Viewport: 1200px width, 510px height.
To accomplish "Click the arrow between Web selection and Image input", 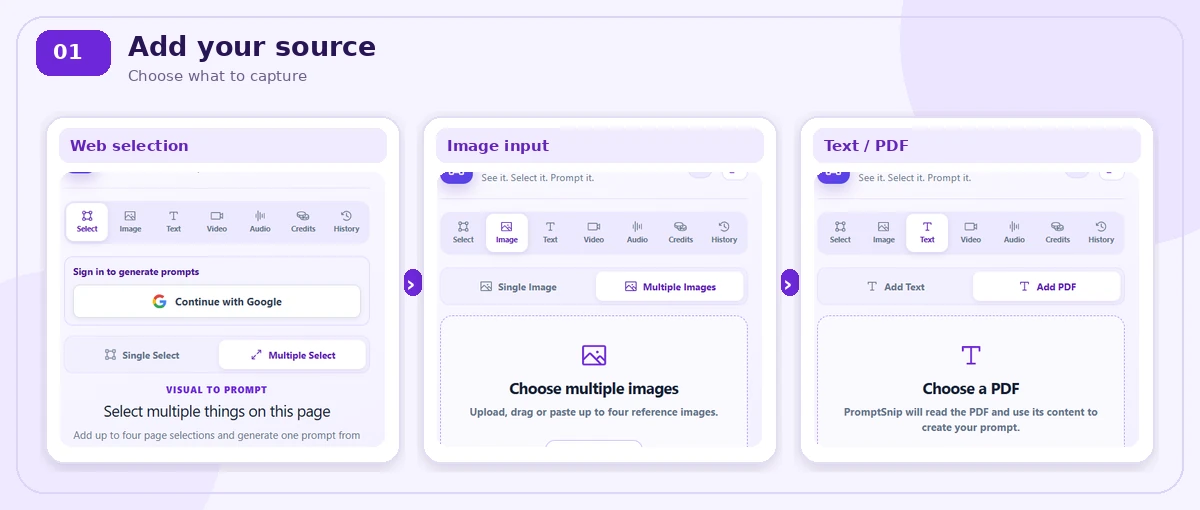I will pyautogui.click(x=413, y=283).
